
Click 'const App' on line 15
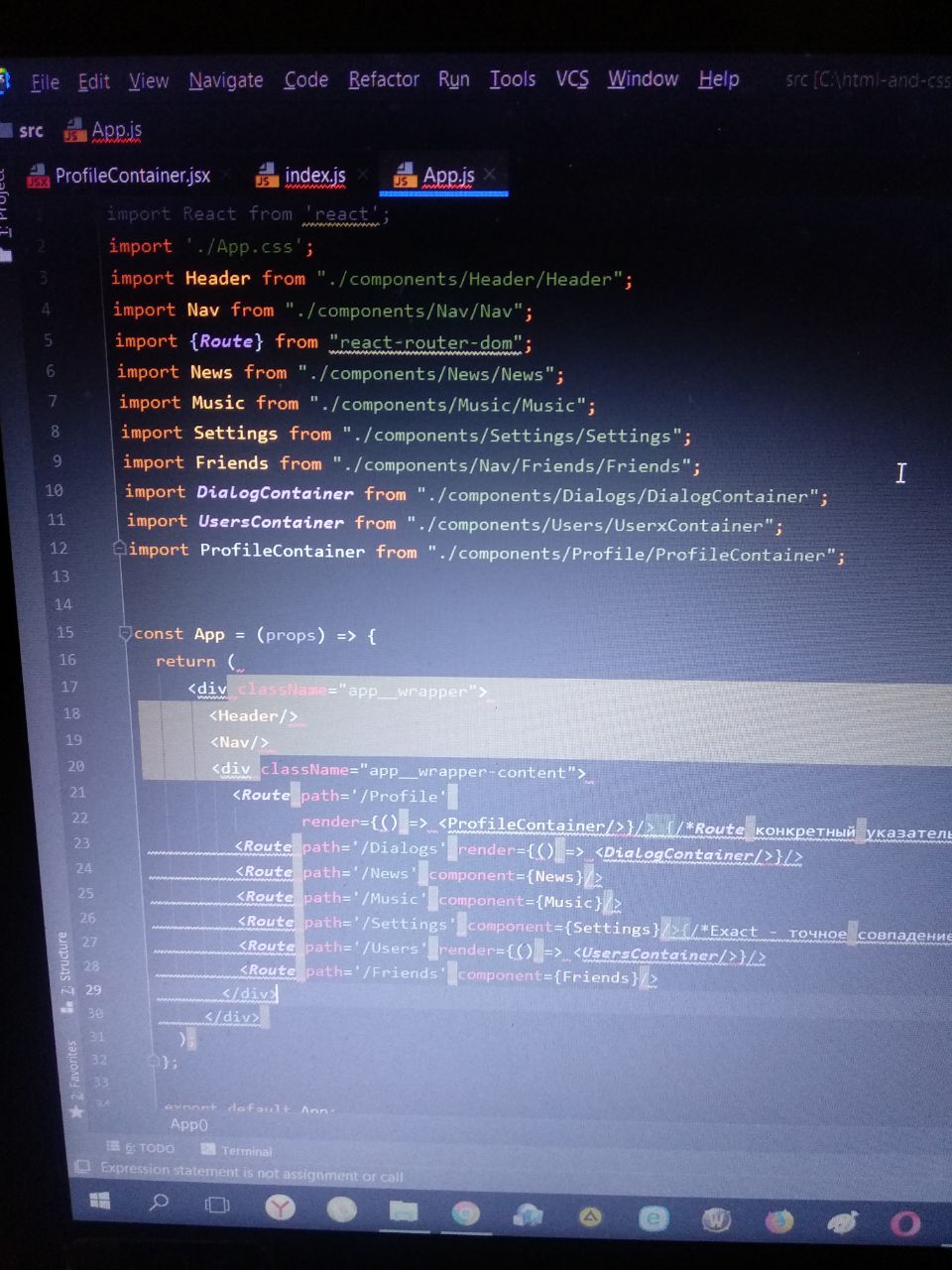coord(179,634)
